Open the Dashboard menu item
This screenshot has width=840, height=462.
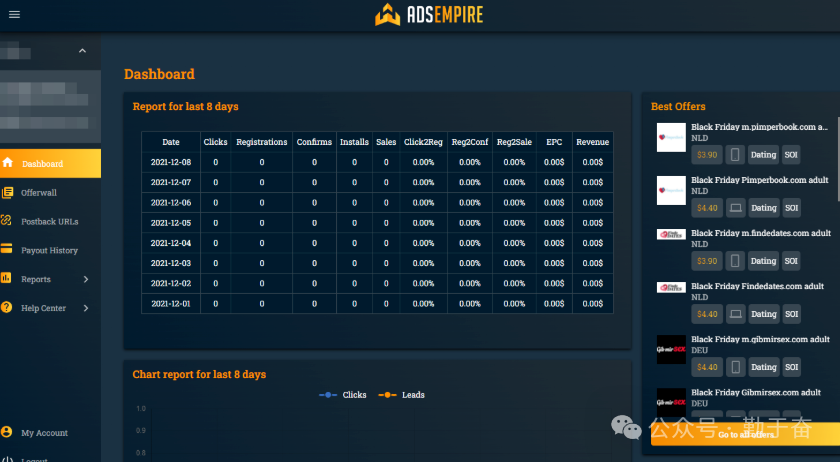click(50, 163)
